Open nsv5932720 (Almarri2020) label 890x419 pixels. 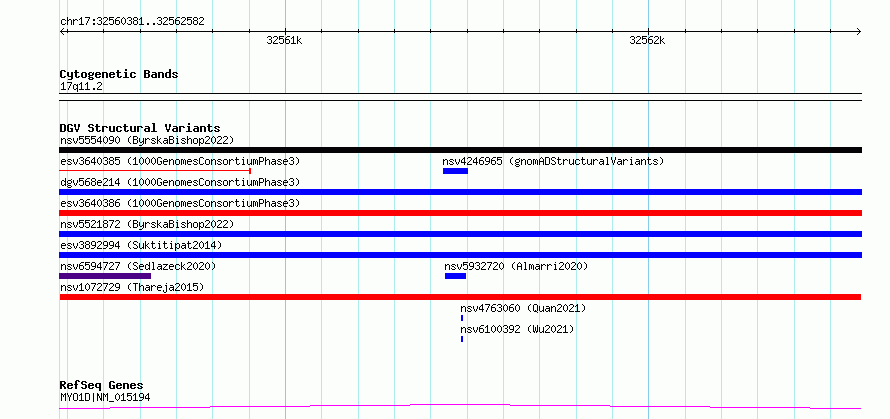point(517,266)
